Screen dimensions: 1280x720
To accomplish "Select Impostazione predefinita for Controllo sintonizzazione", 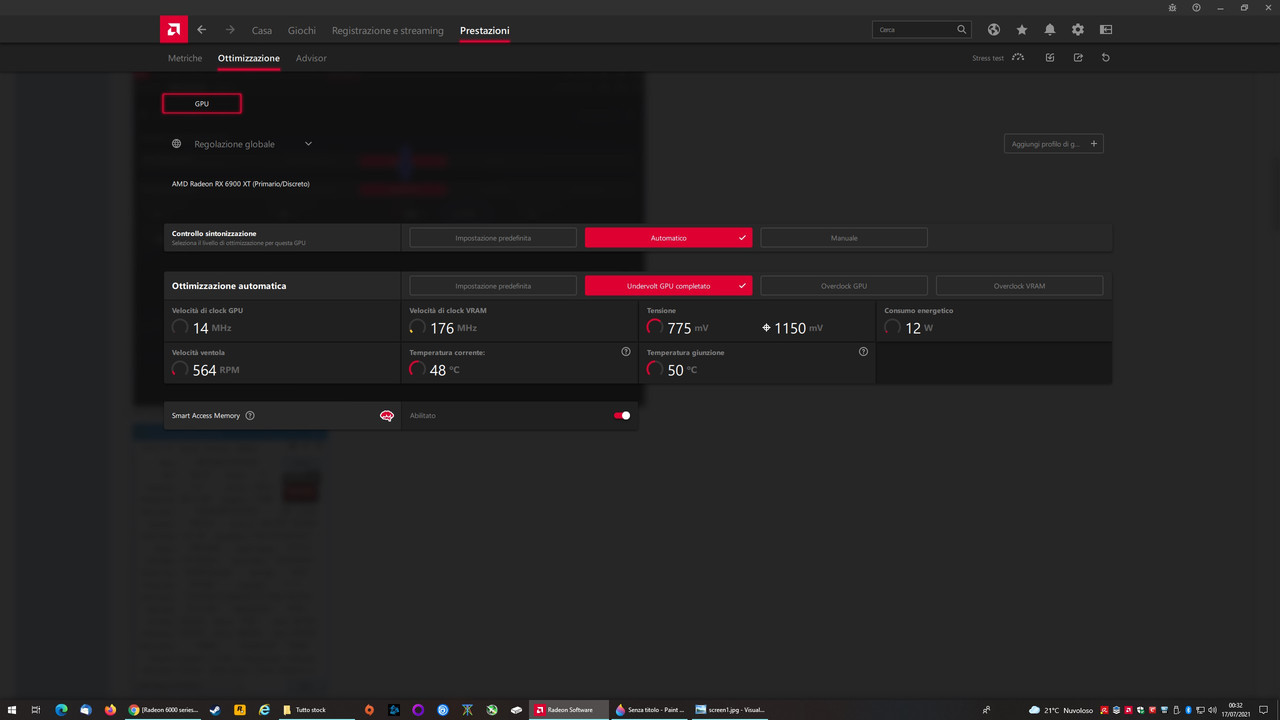I will [493, 238].
